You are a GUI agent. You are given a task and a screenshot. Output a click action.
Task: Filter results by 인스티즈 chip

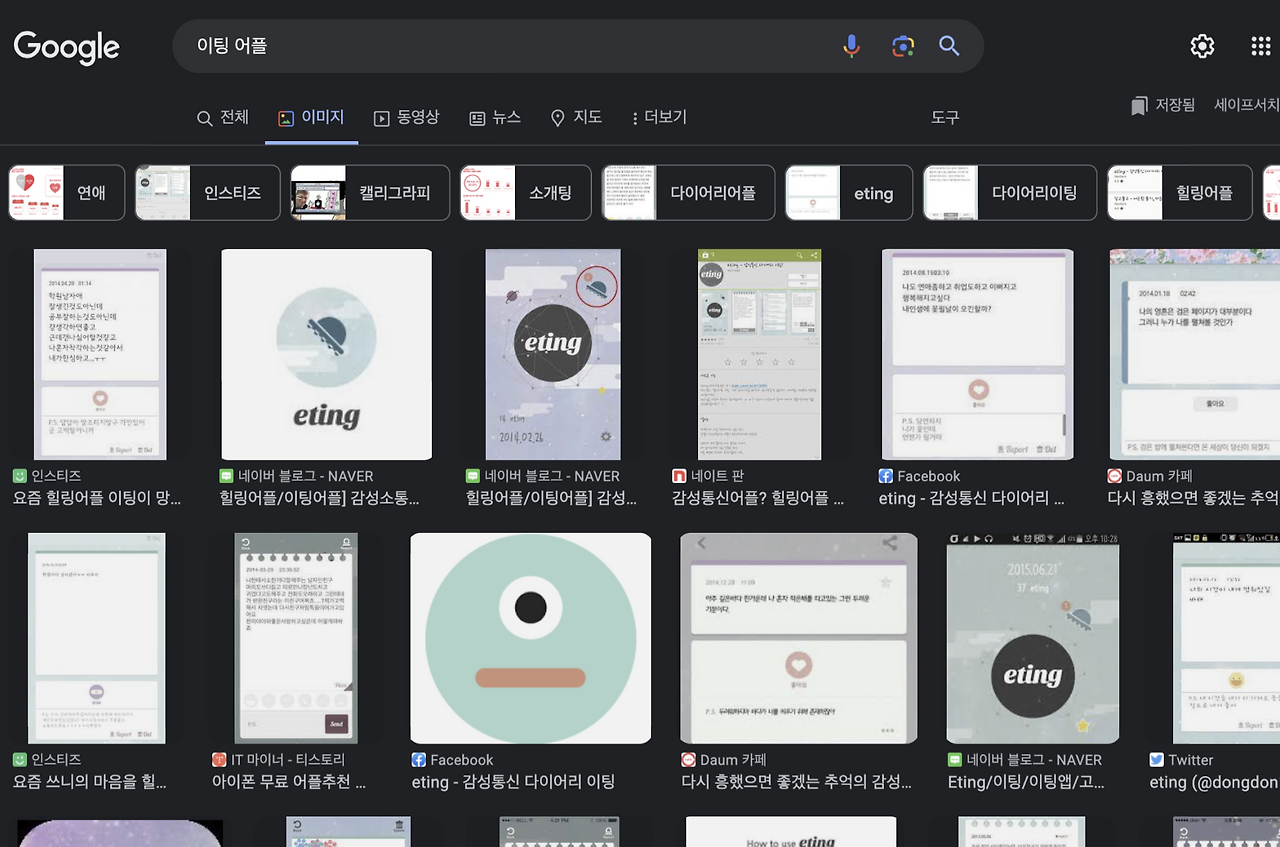pyautogui.click(x=208, y=193)
